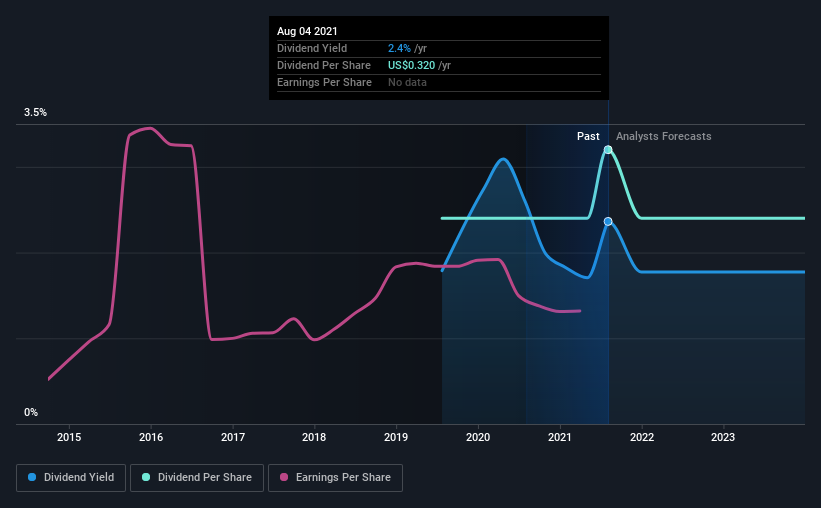Click the Analysts Forecasts label

tap(663, 136)
